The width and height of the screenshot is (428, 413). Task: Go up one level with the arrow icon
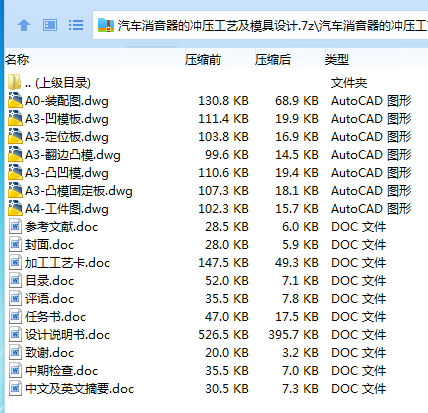(24, 25)
